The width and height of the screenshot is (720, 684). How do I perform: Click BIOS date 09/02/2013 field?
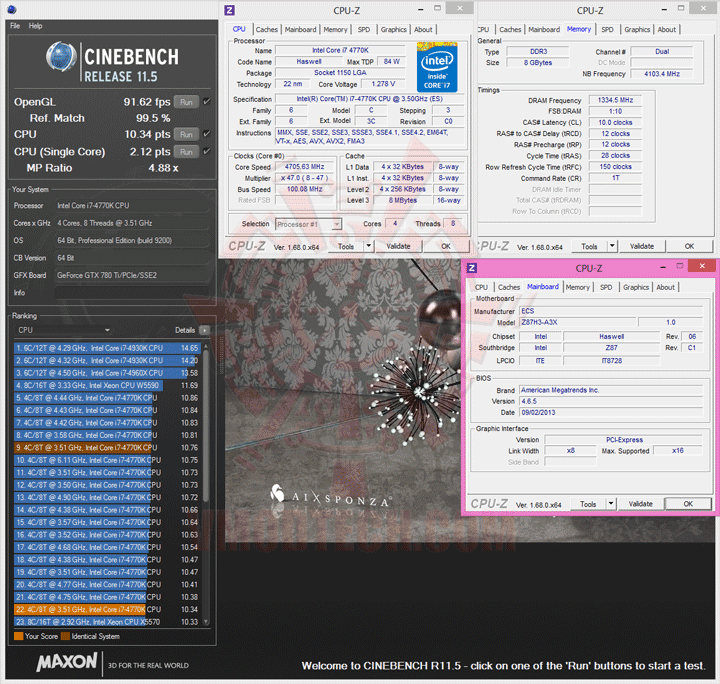tap(611, 412)
